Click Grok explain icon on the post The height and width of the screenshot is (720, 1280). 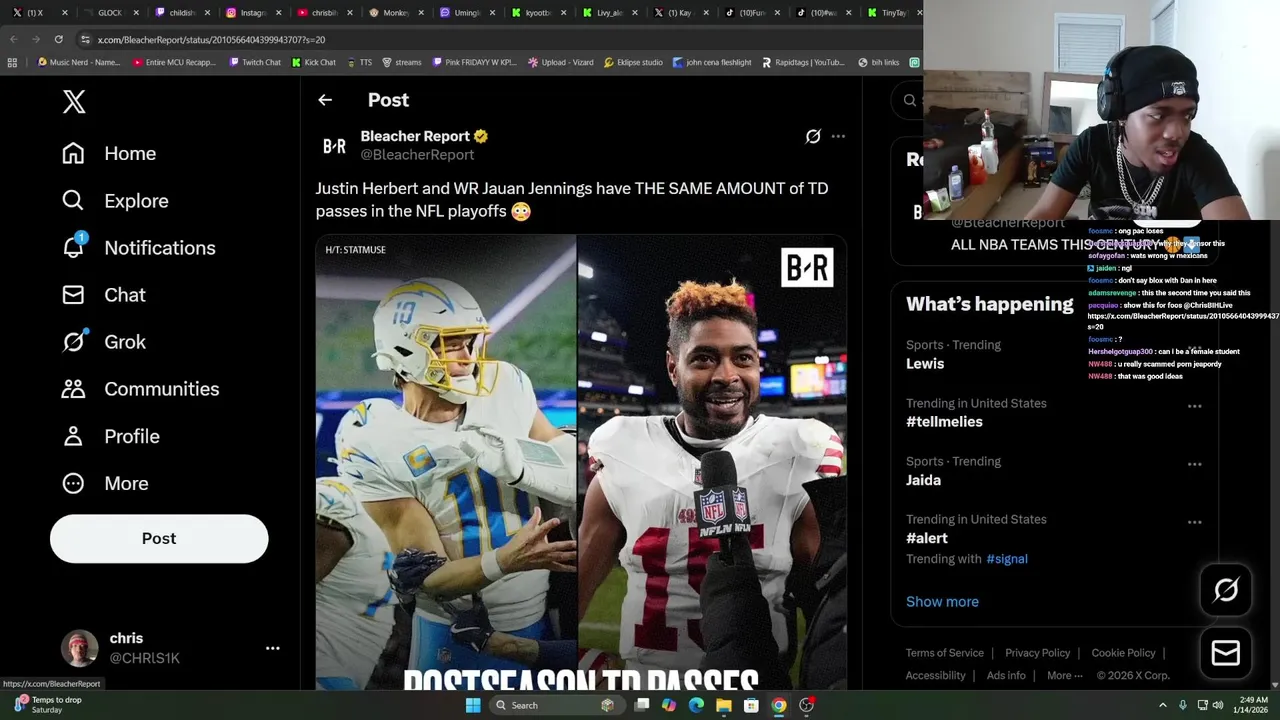point(813,136)
